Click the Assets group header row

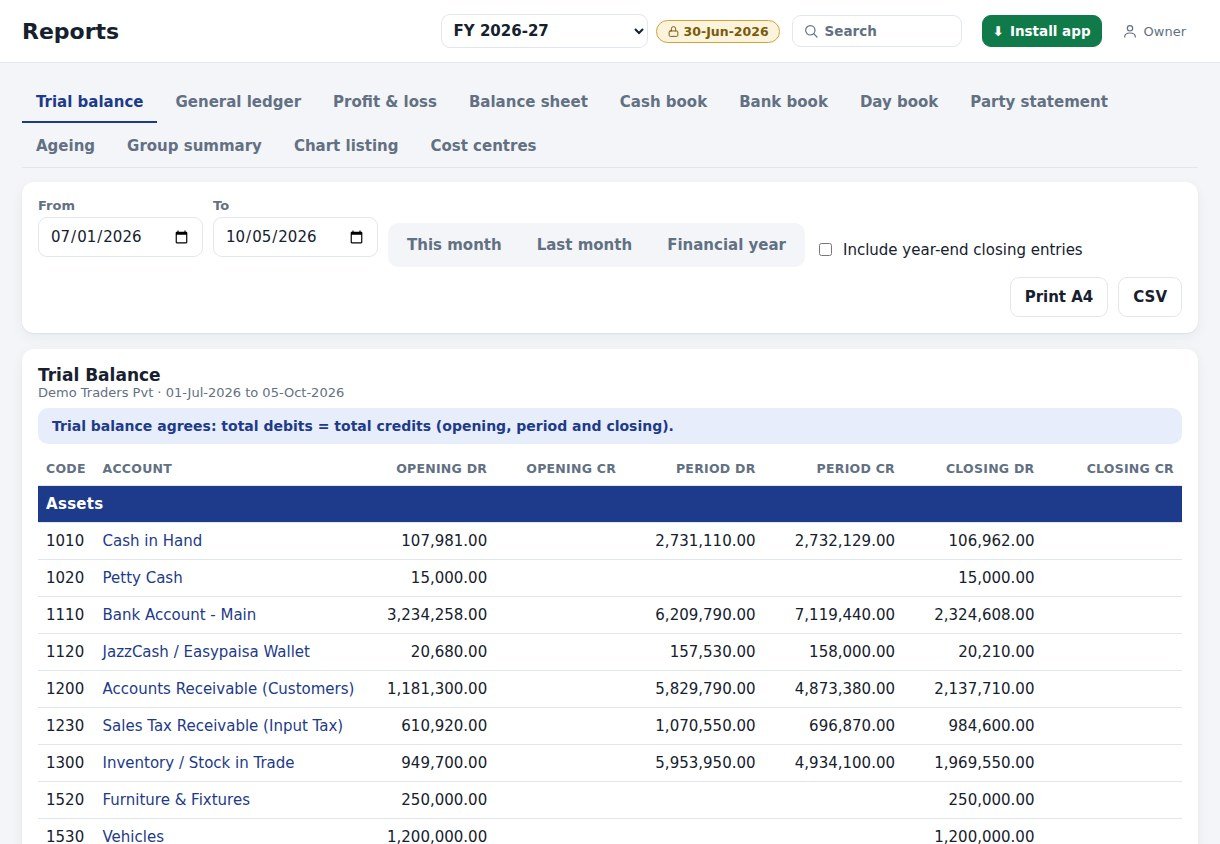point(610,504)
